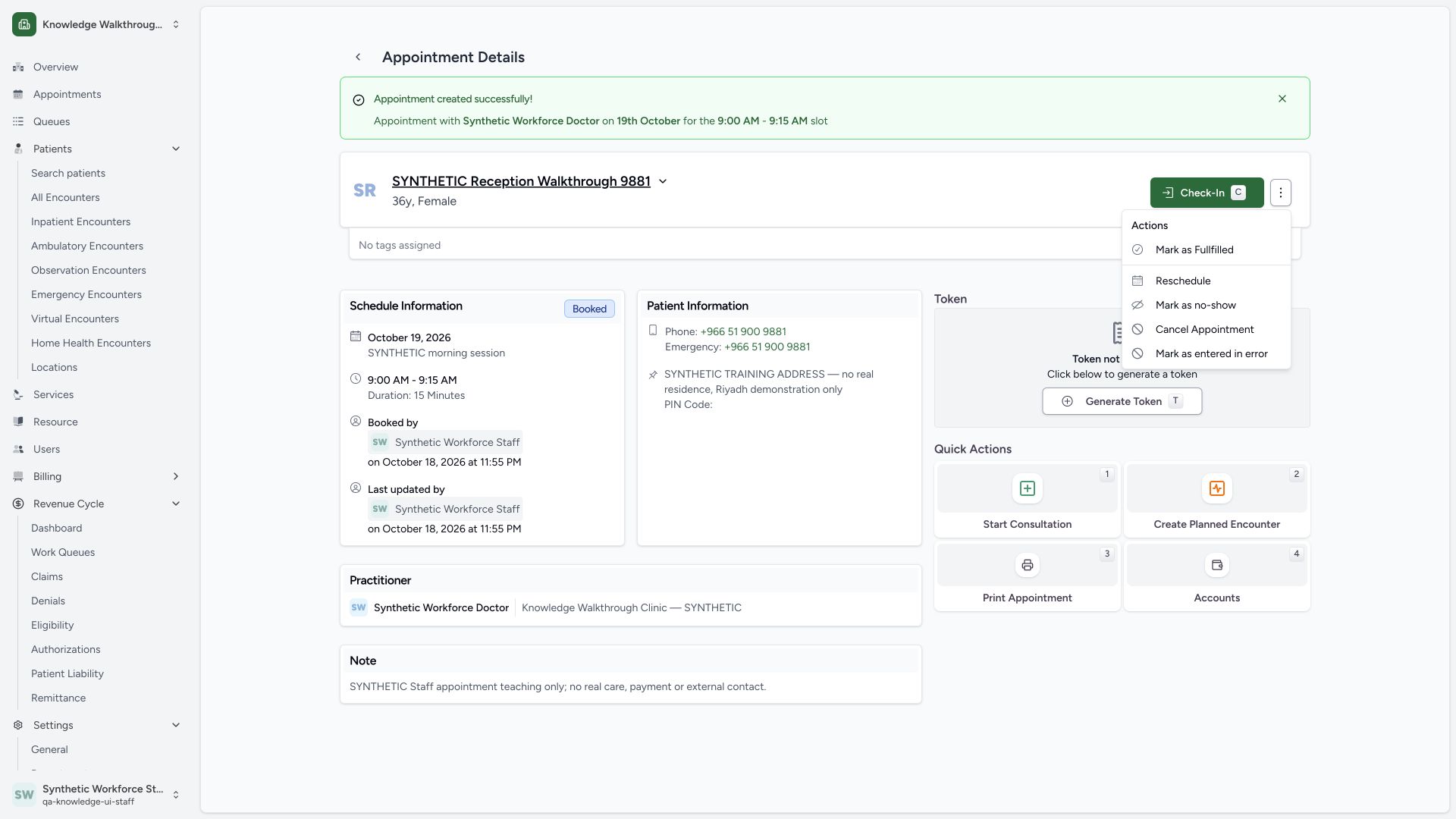The width and height of the screenshot is (1456, 819).
Task: Click the emergency phone number link
Action: point(767,347)
